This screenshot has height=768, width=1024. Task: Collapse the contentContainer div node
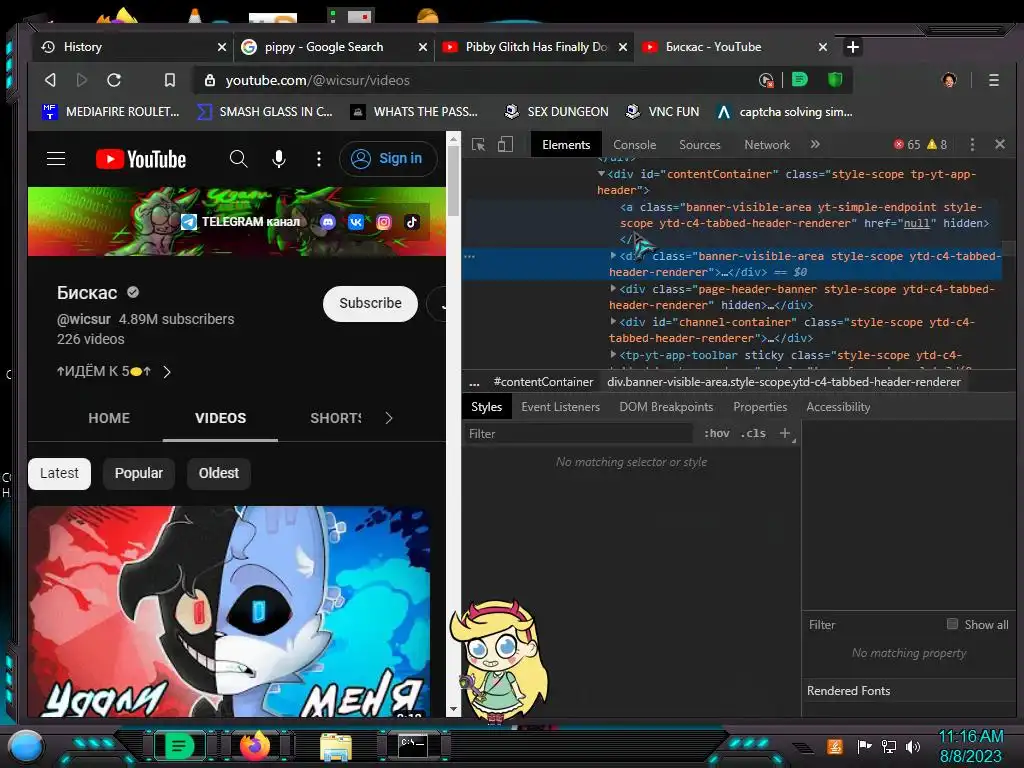coord(601,174)
